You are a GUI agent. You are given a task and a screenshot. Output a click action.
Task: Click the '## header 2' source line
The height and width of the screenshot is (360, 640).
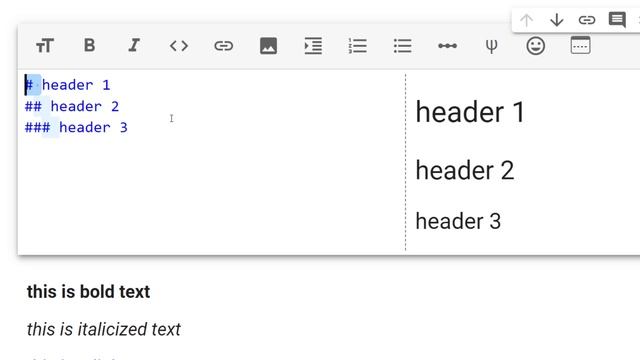(x=72, y=107)
